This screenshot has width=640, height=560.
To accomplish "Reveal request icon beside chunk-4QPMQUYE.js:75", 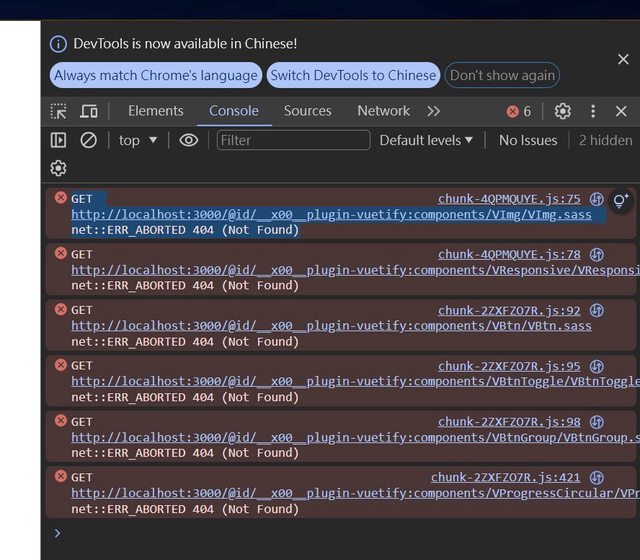I will [597, 199].
